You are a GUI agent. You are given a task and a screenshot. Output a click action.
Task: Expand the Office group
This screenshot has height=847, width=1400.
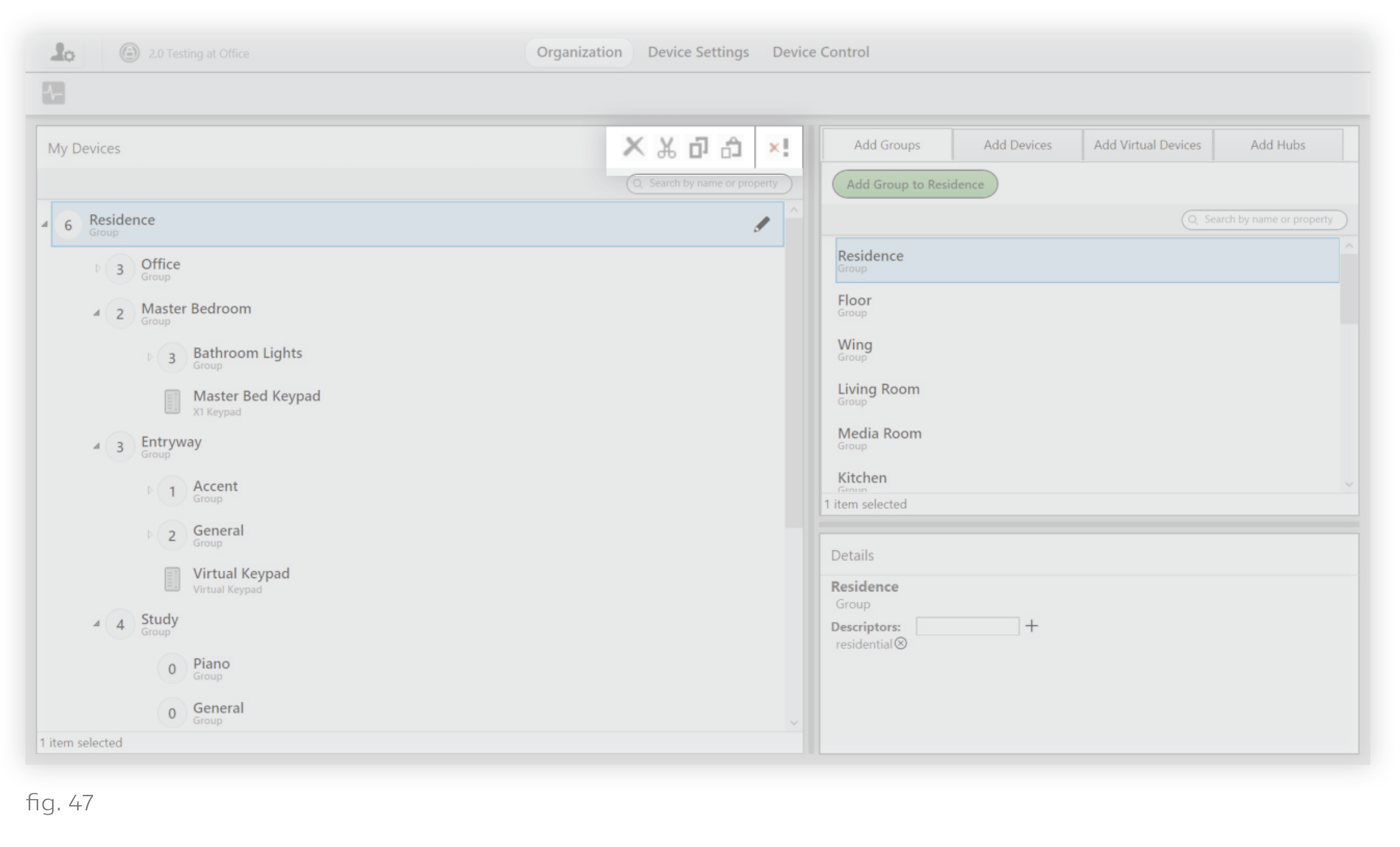[x=97, y=269]
